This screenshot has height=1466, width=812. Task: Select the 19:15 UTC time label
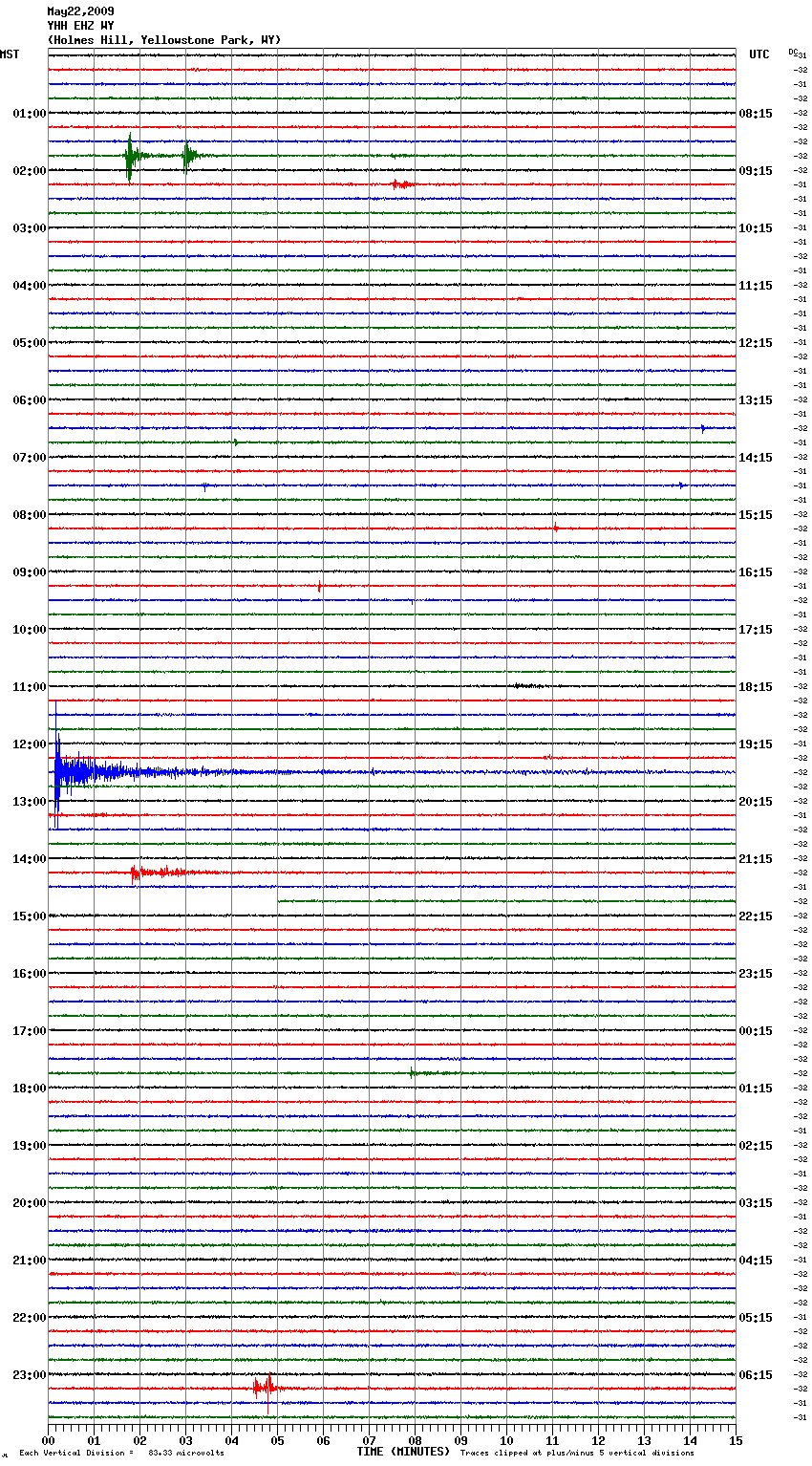(x=756, y=744)
